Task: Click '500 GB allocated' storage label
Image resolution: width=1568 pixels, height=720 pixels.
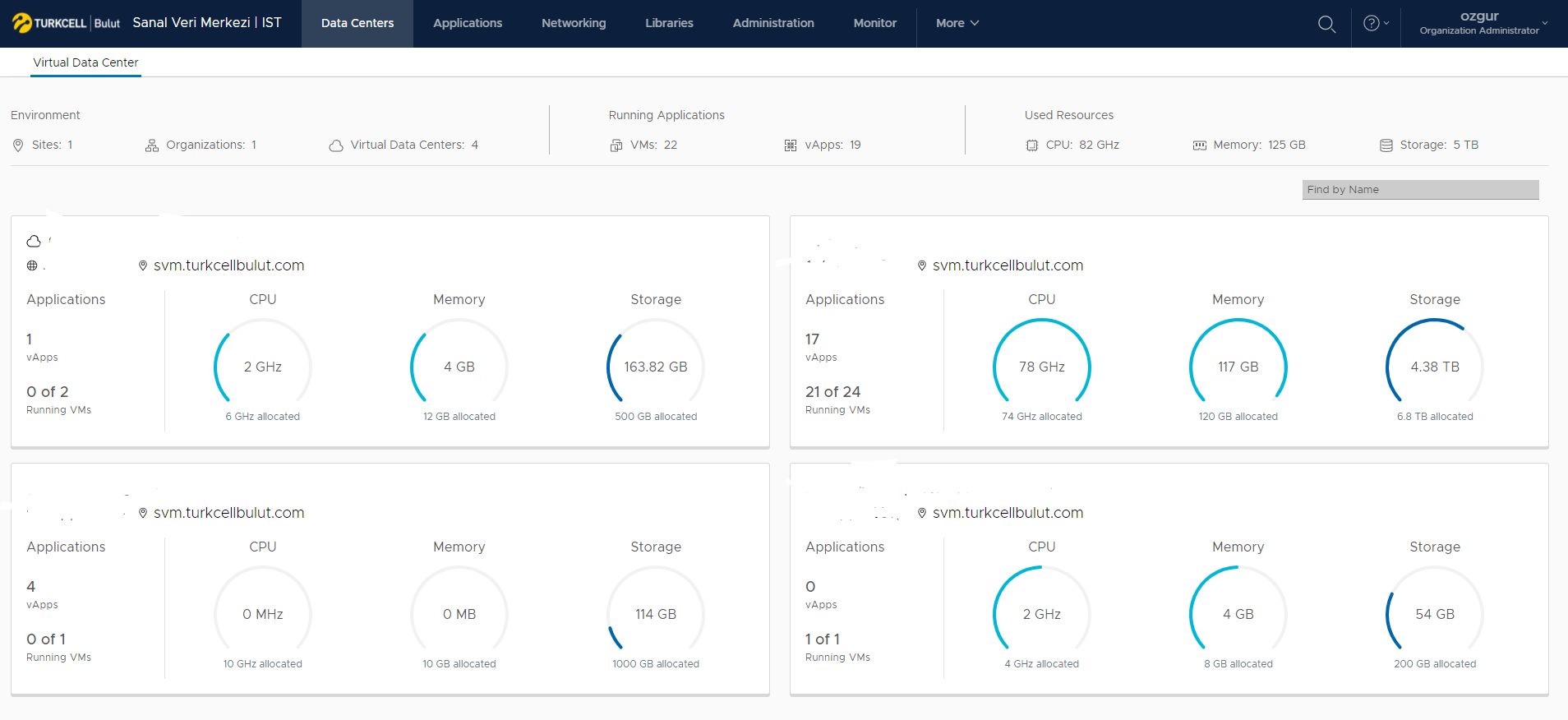Action: coord(656,417)
